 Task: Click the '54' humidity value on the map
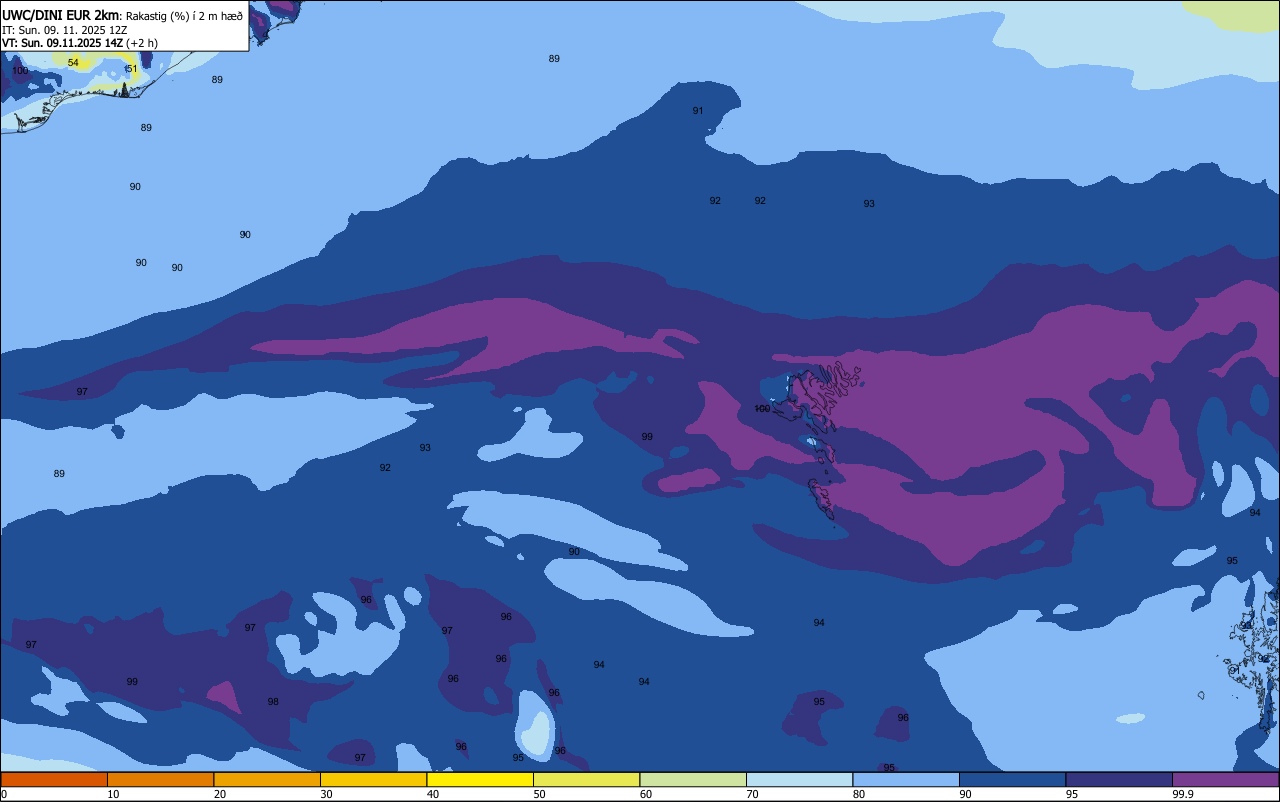click(73, 63)
